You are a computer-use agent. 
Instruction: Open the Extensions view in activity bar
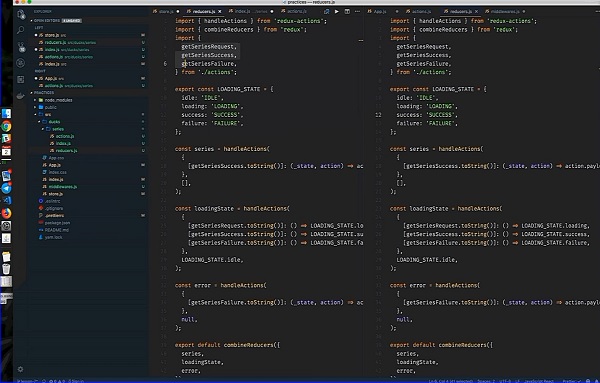[21, 79]
